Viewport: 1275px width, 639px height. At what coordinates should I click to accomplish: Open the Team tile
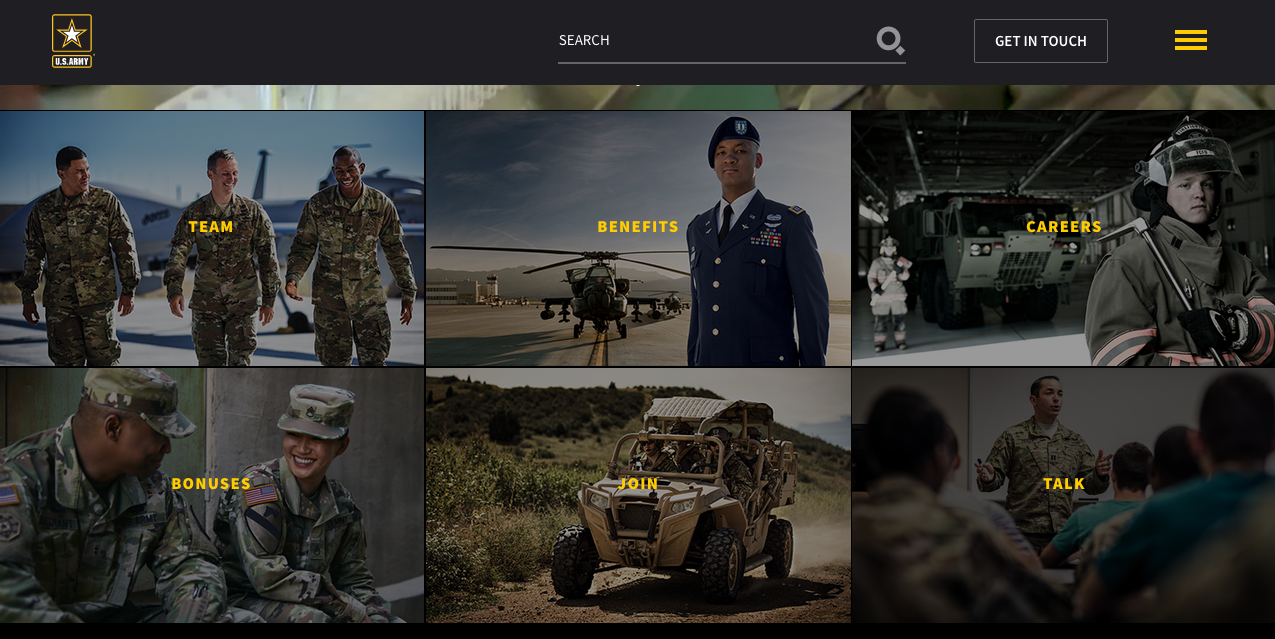212,238
